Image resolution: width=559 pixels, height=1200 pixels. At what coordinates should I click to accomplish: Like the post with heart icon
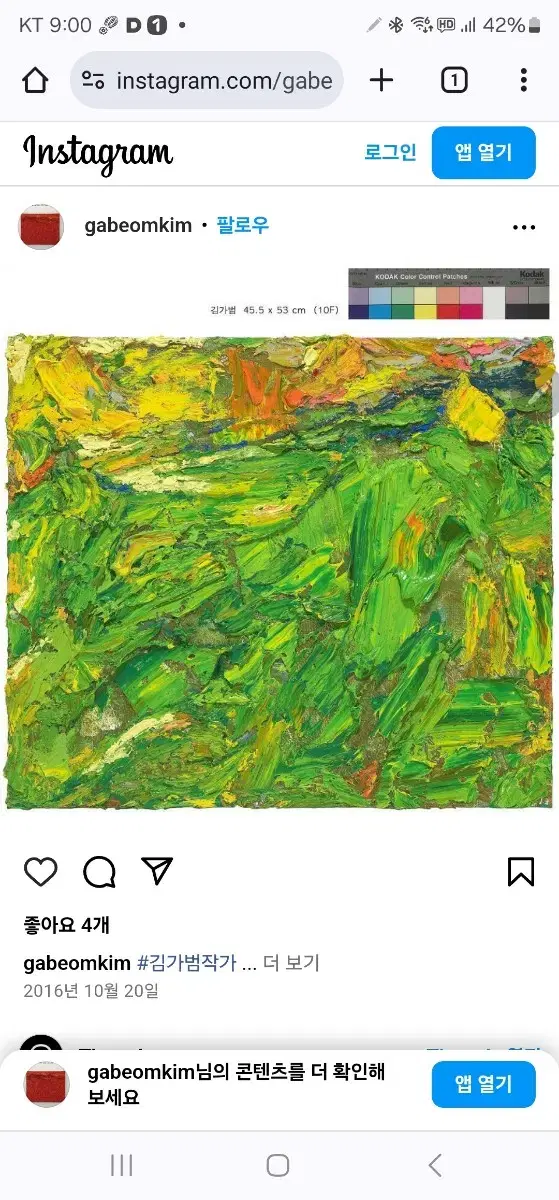tap(41, 872)
